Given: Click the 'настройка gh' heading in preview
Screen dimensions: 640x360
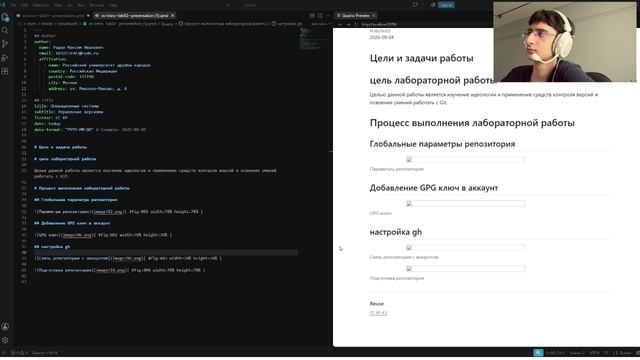Looking at the screenshot, I should click(396, 232).
